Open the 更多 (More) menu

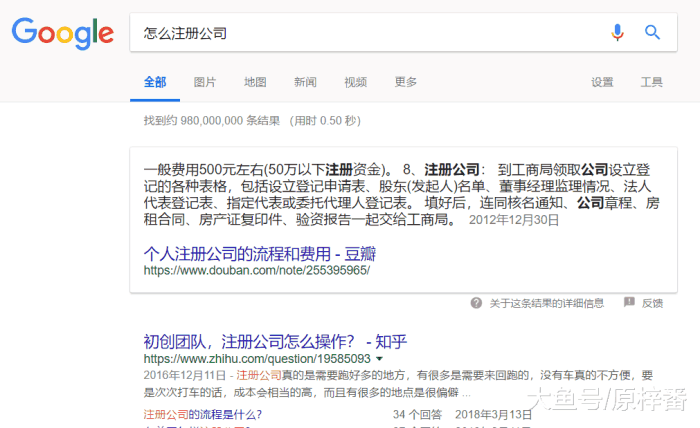click(405, 82)
